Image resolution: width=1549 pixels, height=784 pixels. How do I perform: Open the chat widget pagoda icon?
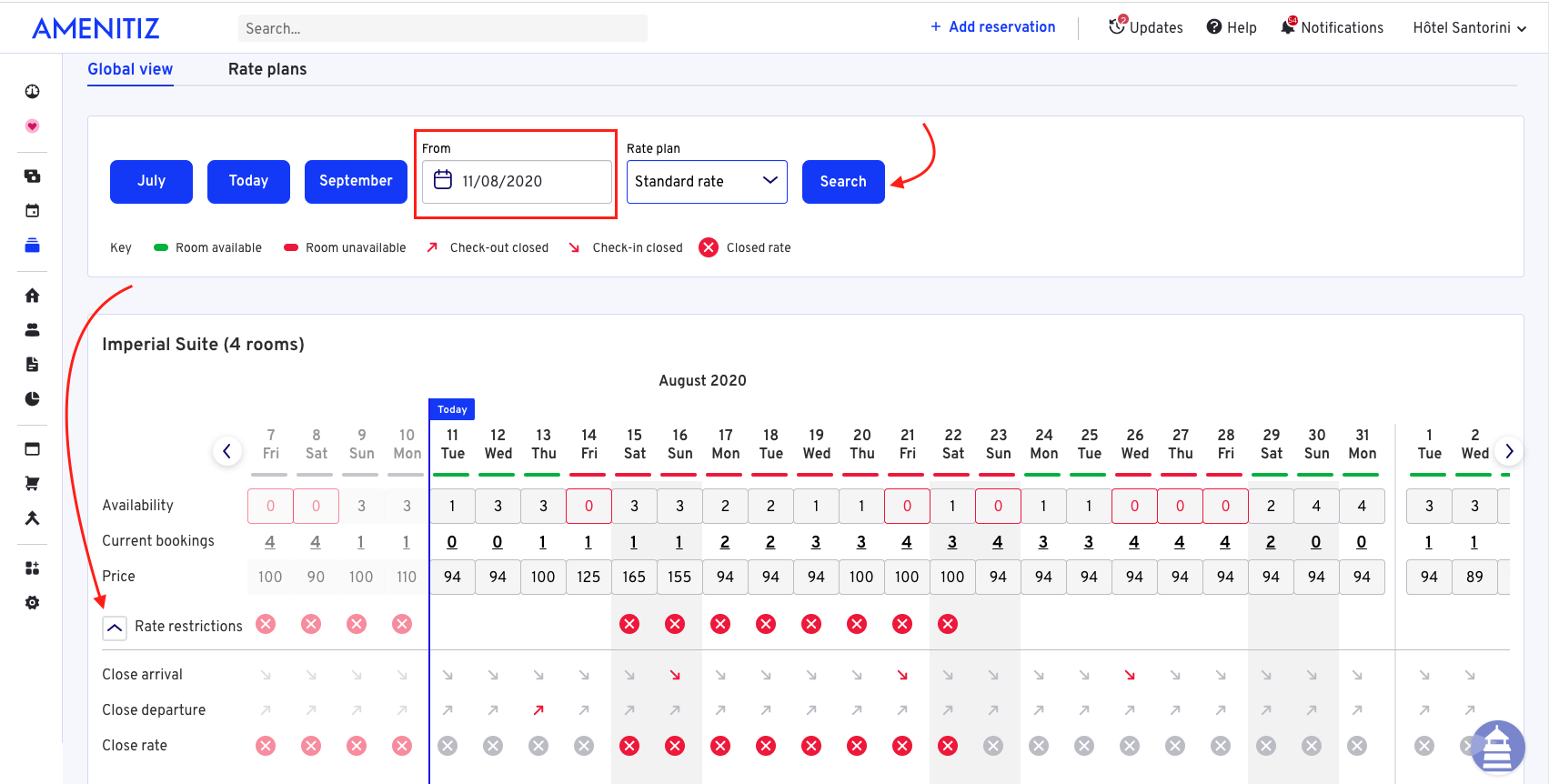click(1498, 748)
